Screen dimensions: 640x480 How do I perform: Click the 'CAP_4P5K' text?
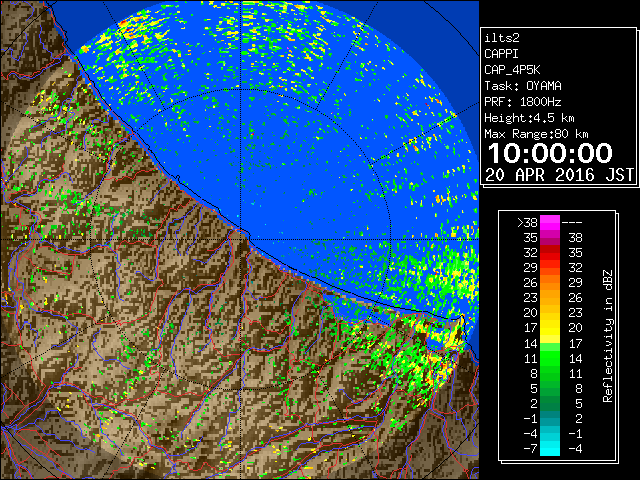click(x=512, y=70)
